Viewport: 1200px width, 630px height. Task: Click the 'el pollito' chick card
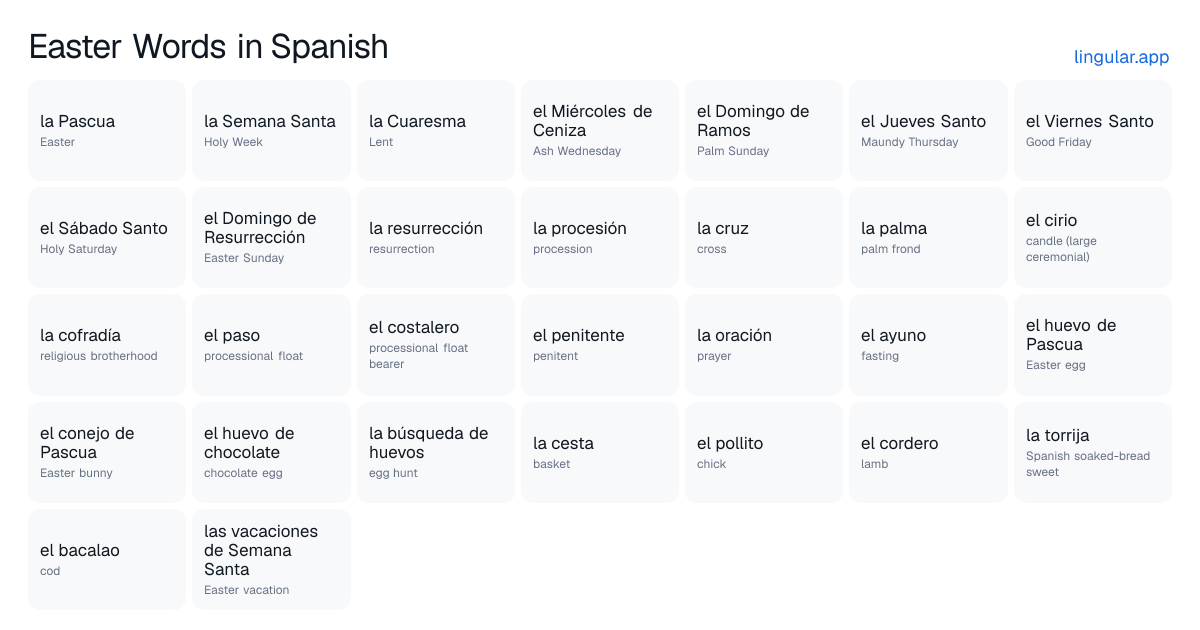[764, 452]
